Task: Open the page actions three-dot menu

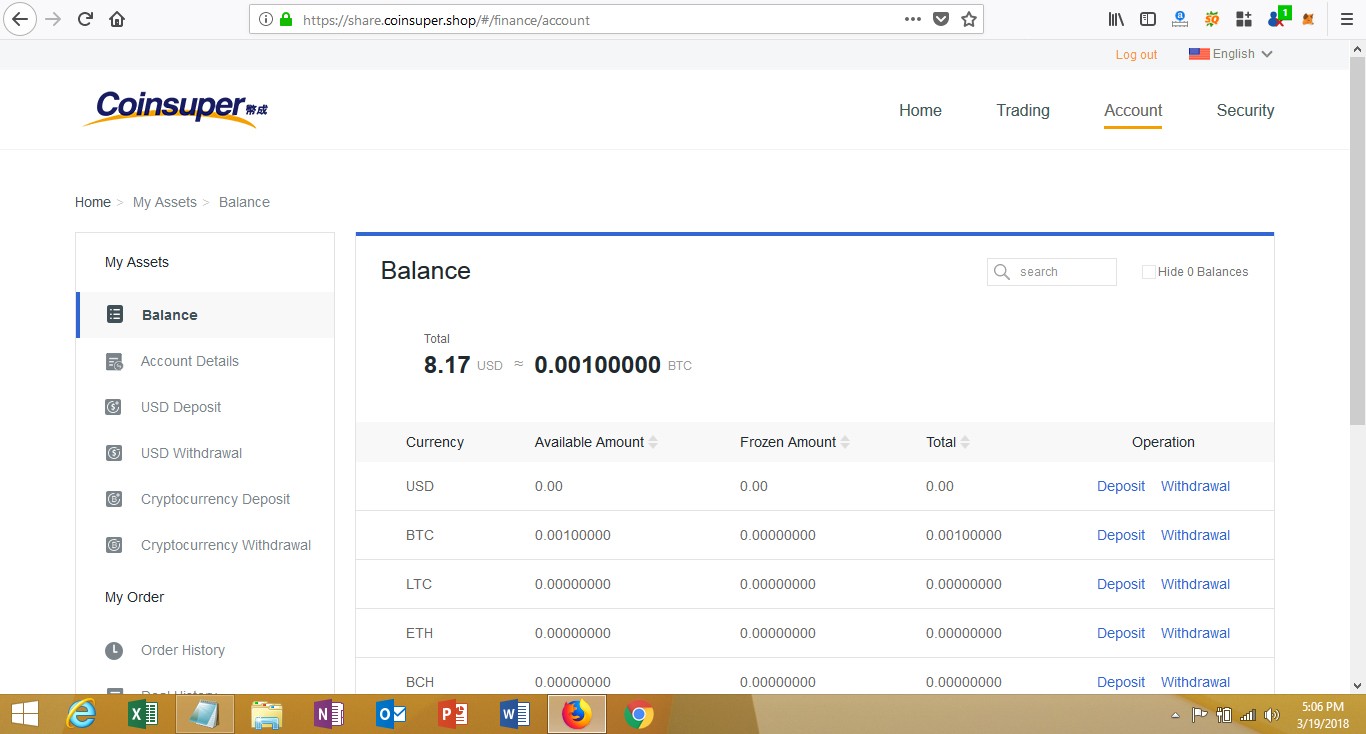Action: 912,19
